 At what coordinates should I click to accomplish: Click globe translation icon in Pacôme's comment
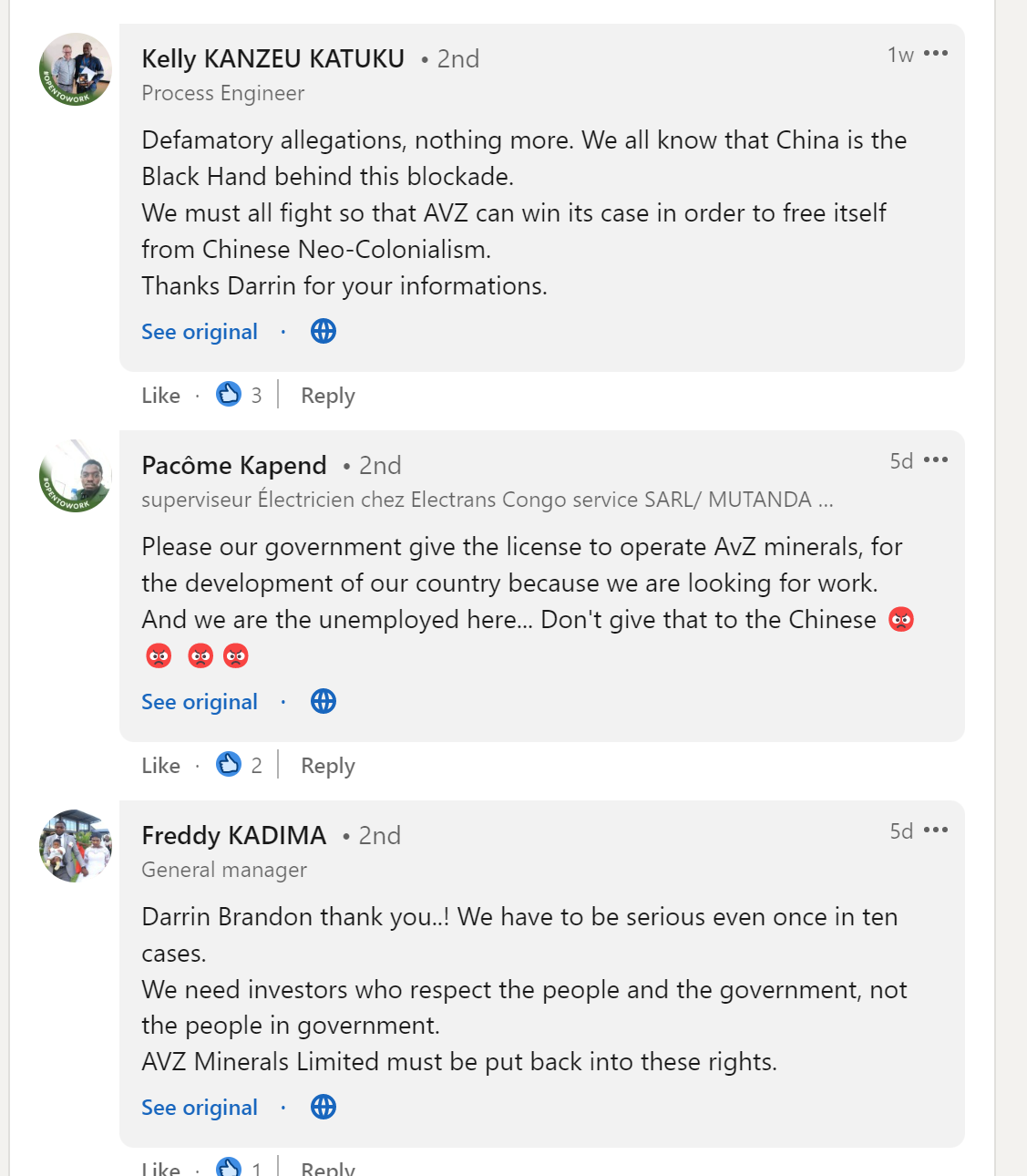tap(324, 701)
